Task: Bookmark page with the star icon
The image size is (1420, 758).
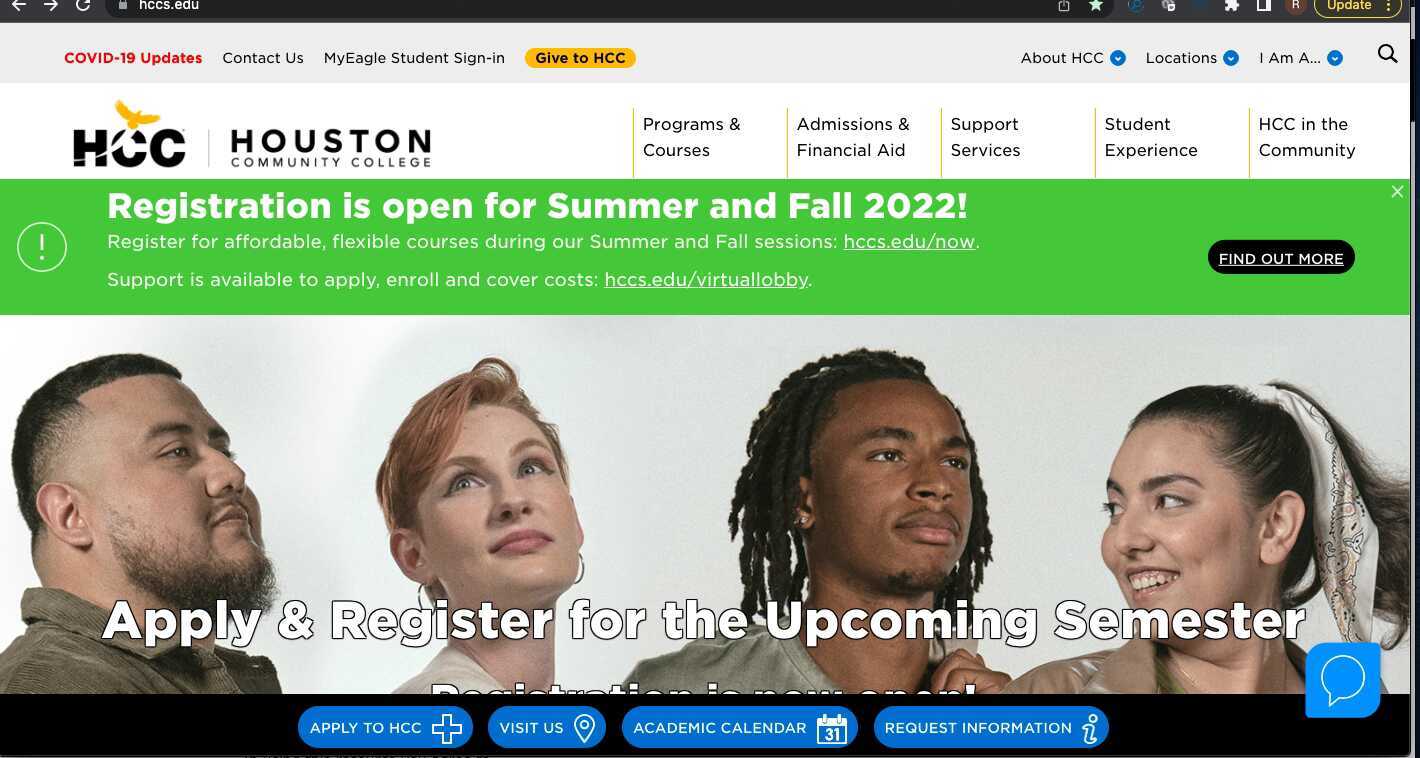Action: pyautogui.click(x=1096, y=6)
